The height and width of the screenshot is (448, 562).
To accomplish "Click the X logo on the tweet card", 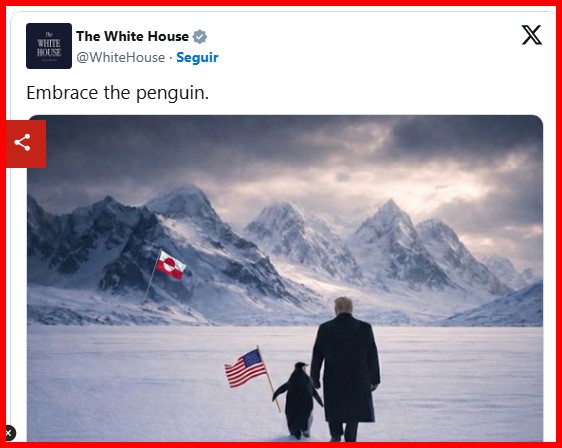I will 531,35.
